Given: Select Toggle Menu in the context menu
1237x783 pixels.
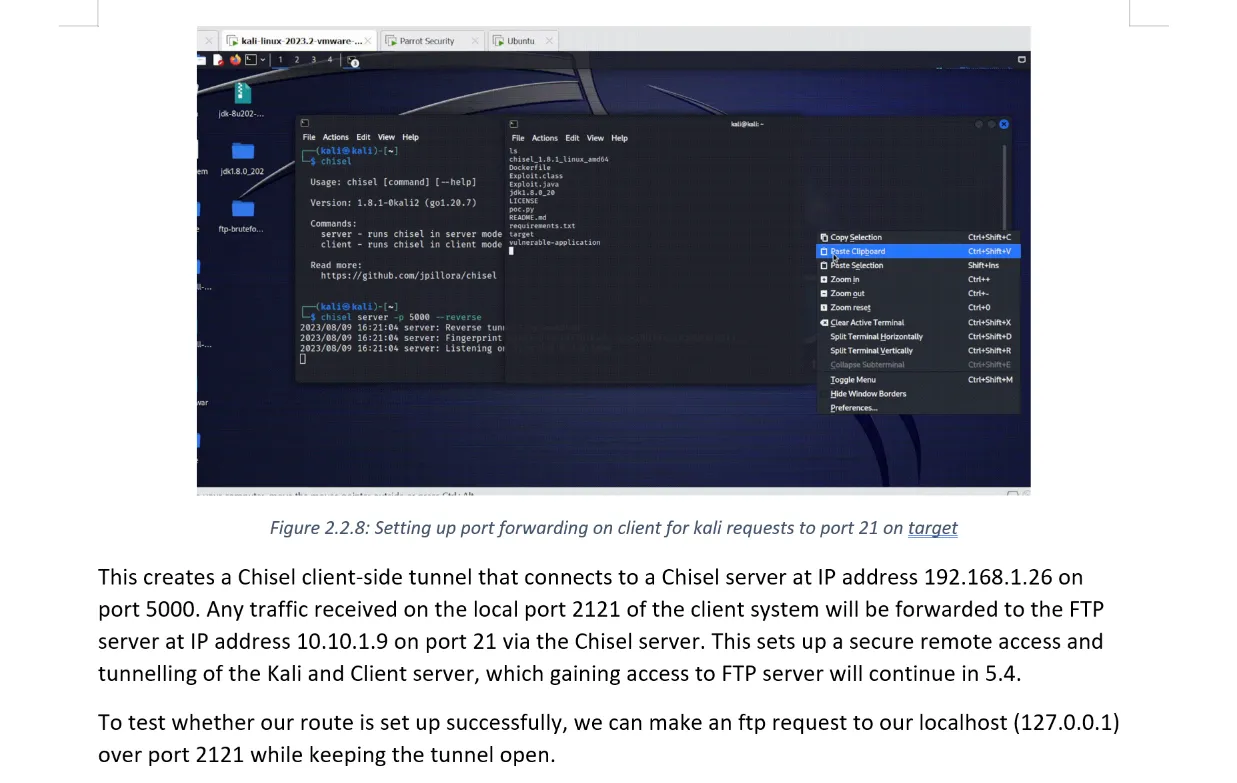Looking at the screenshot, I should click(x=917, y=379).
